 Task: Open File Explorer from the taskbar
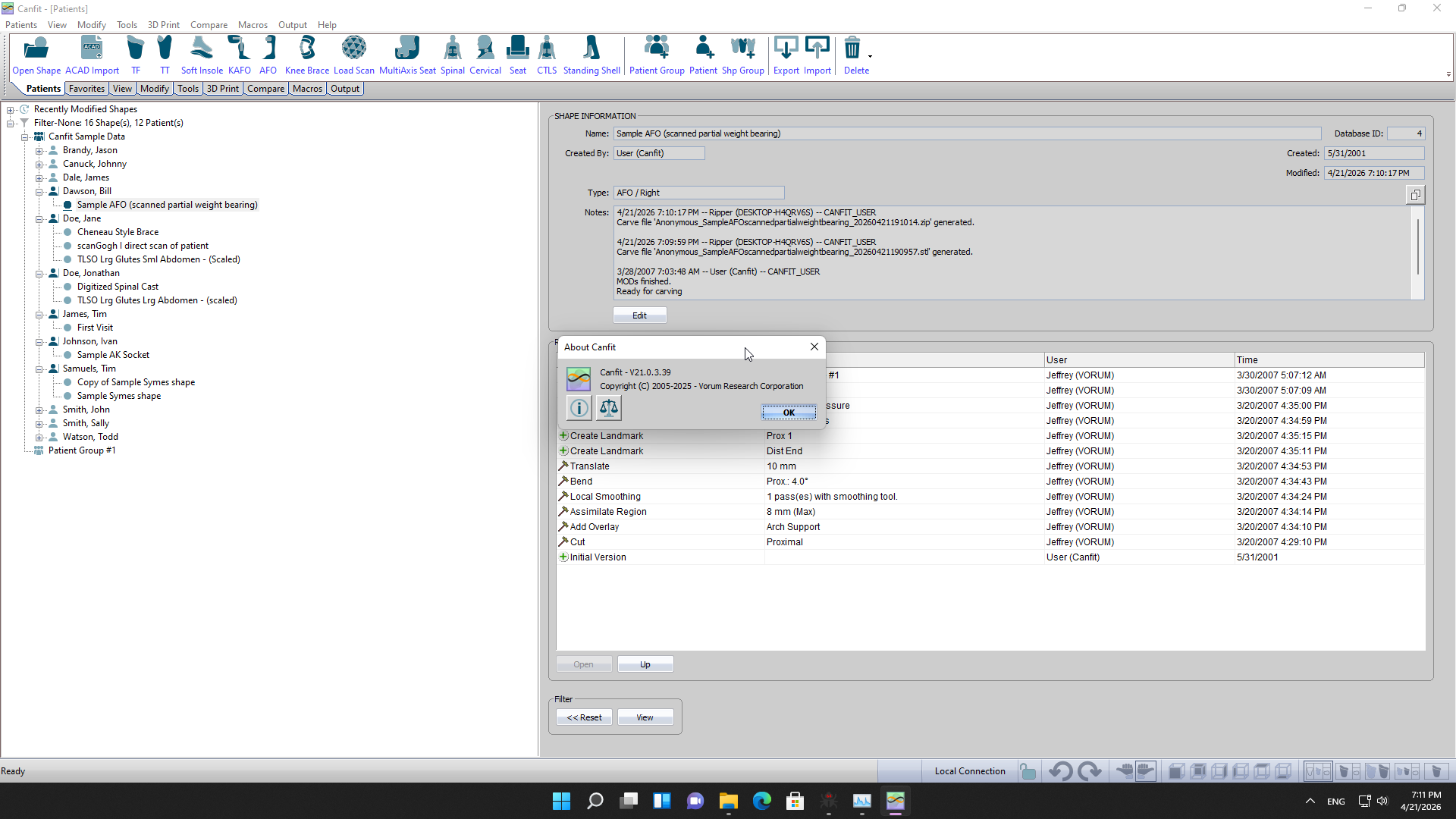click(x=729, y=801)
